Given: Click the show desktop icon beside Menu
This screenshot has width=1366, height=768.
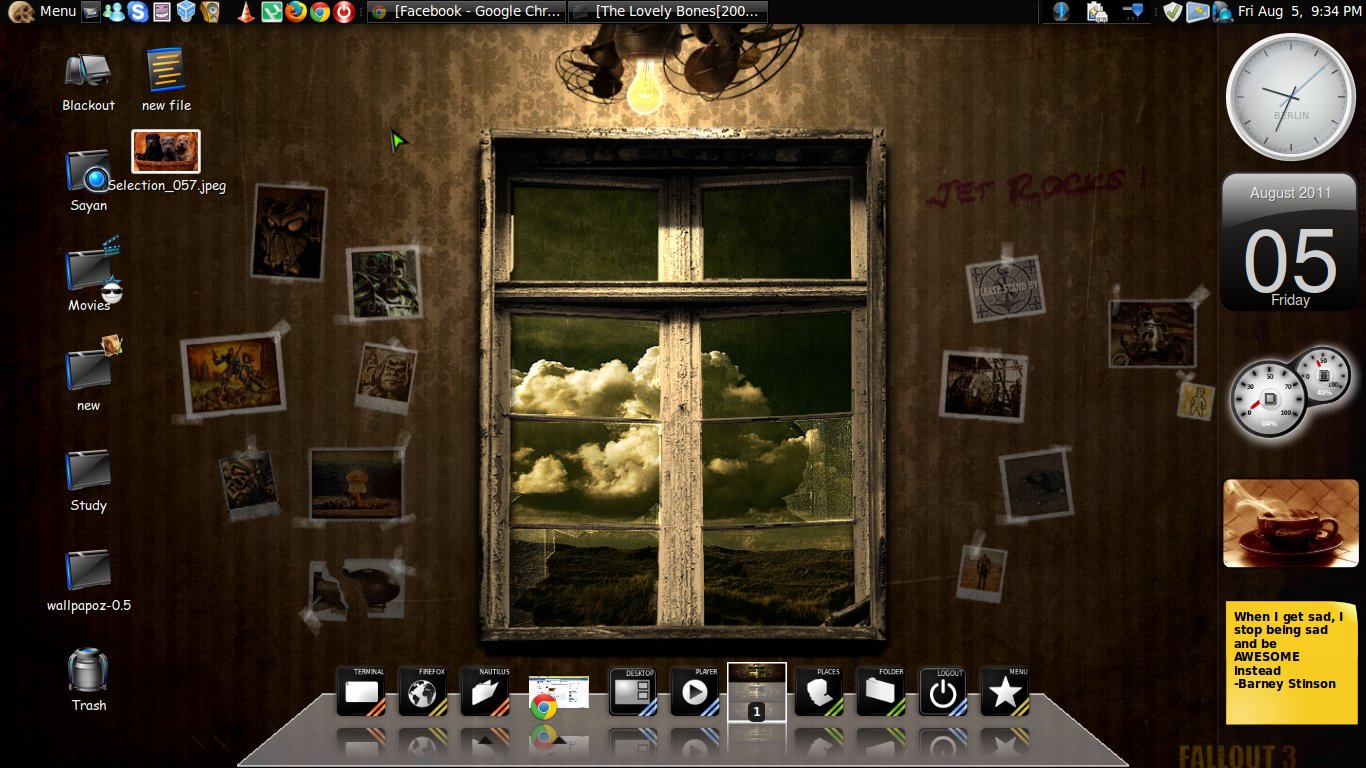Looking at the screenshot, I should coord(90,12).
